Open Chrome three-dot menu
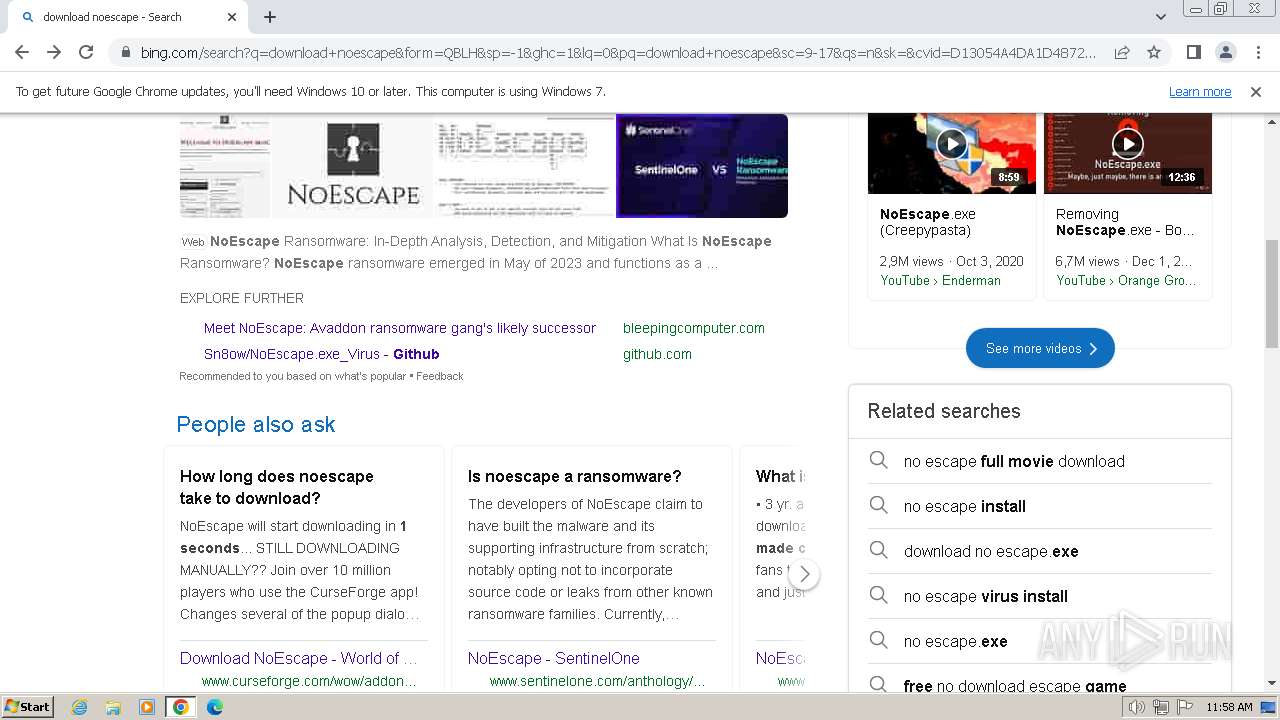 1258,52
